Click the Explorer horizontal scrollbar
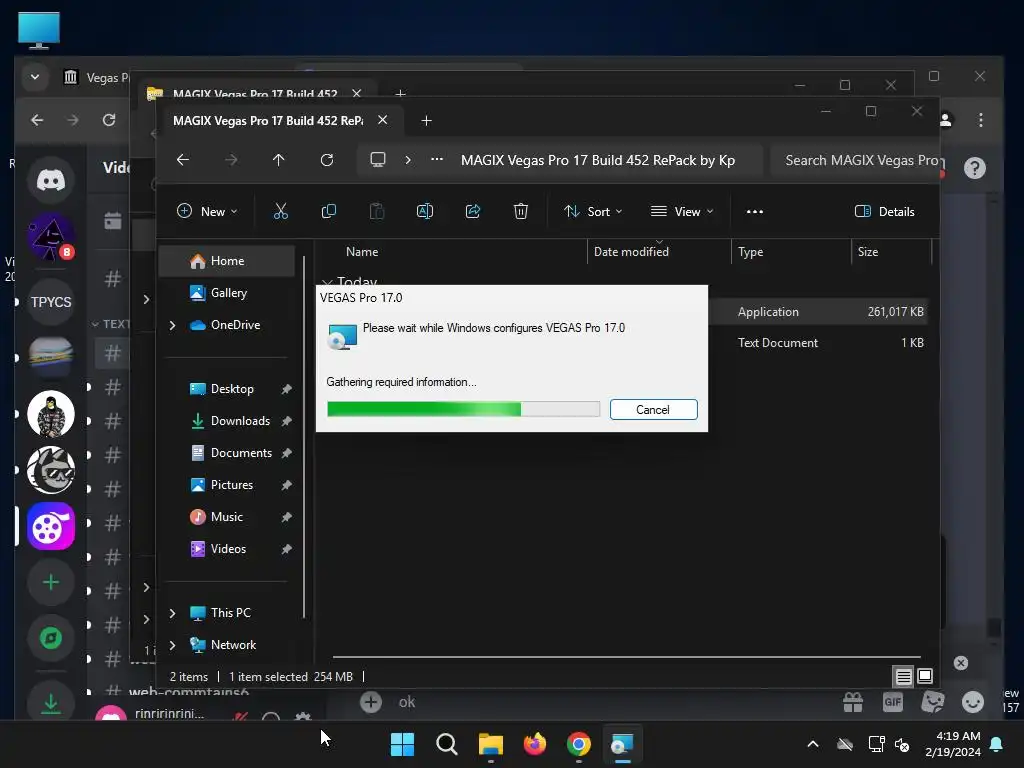Image resolution: width=1024 pixels, height=768 pixels. pyautogui.click(x=626, y=657)
